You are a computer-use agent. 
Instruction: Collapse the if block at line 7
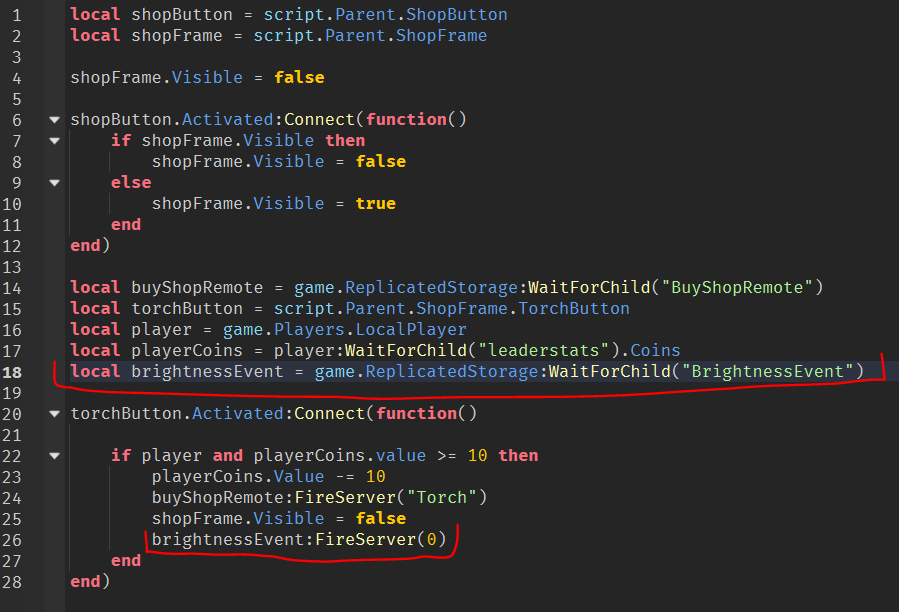point(54,141)
